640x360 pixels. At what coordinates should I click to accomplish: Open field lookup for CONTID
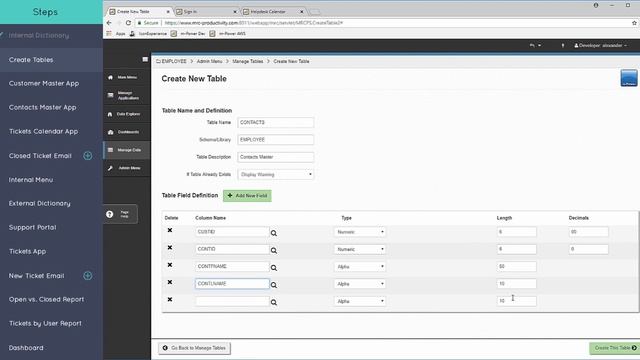[x=273, y=251]
